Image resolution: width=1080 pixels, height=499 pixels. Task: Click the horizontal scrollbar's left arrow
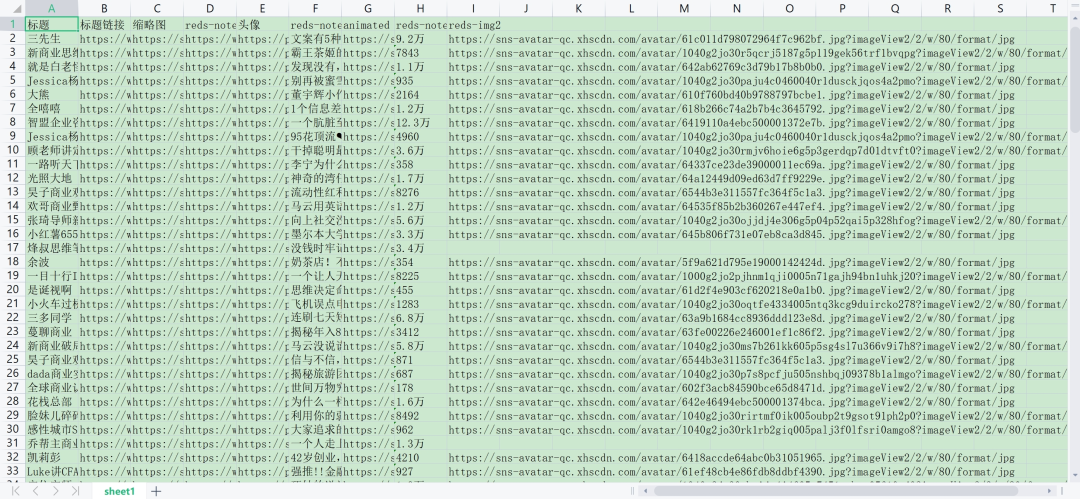click(645, 491)
